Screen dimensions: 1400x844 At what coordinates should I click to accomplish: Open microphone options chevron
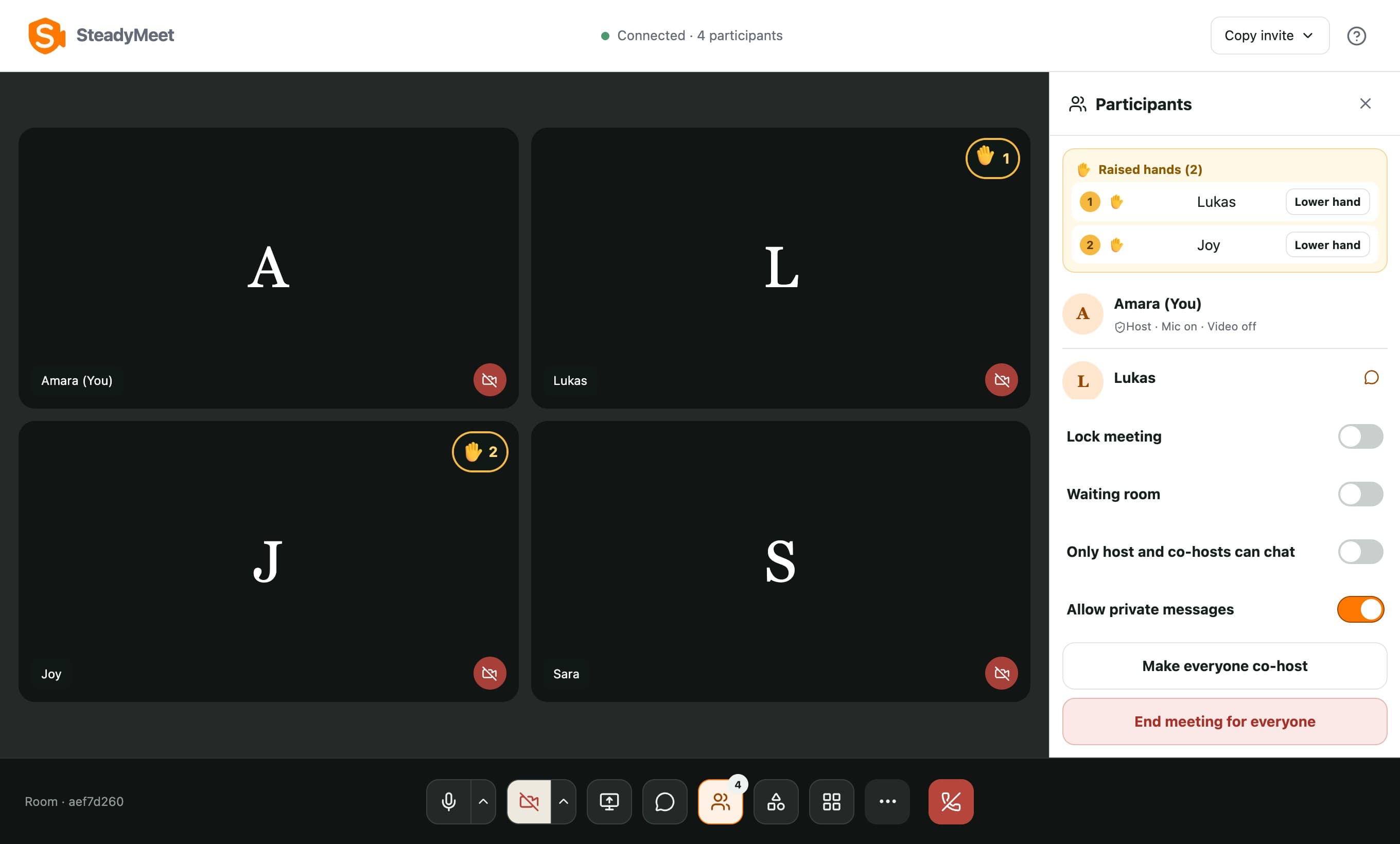(x=483, y=801)
